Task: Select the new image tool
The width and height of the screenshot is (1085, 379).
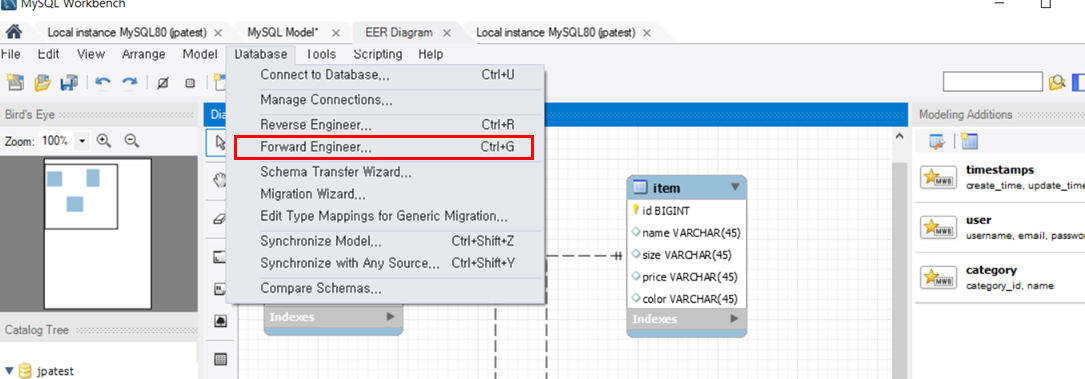Action: tap(220, 322)
